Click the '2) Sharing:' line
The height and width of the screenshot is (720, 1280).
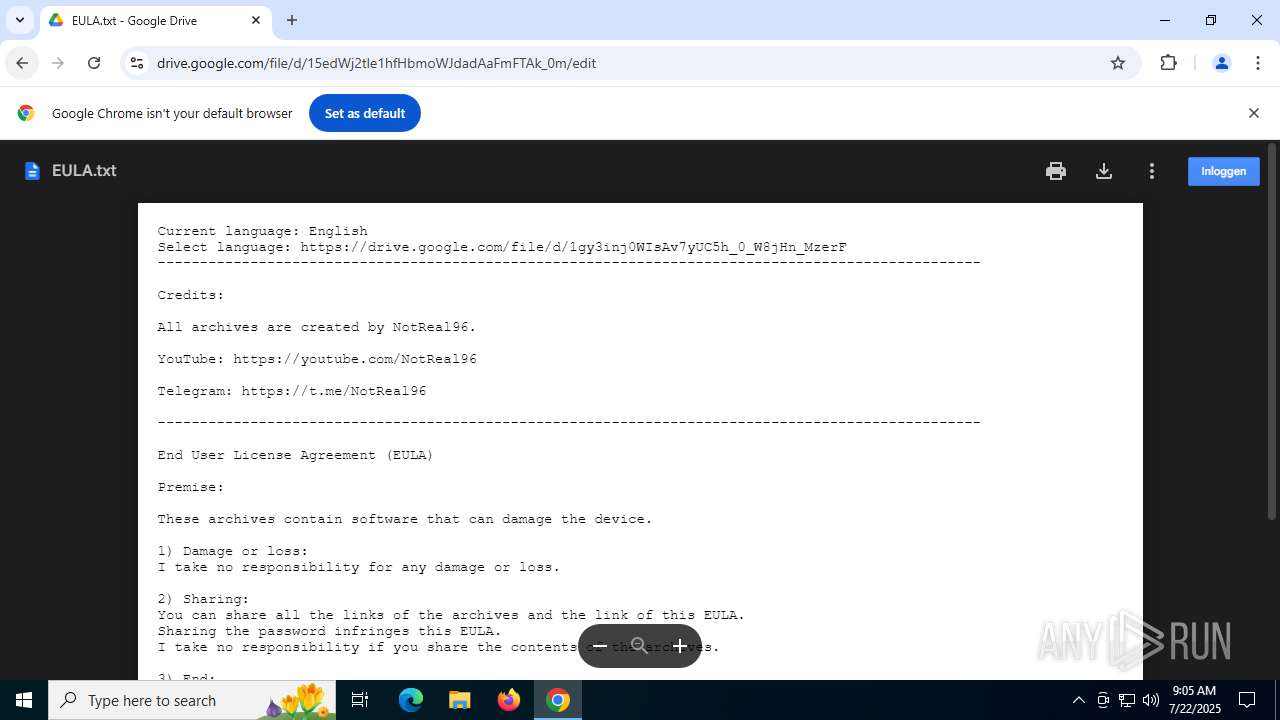[x=203, y=599]
